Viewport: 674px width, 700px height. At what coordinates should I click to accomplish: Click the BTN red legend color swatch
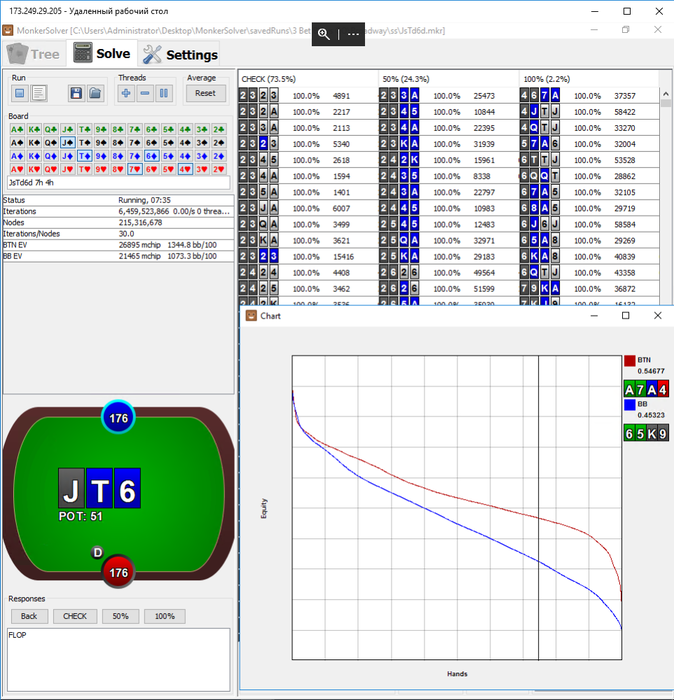pos(629,361)
